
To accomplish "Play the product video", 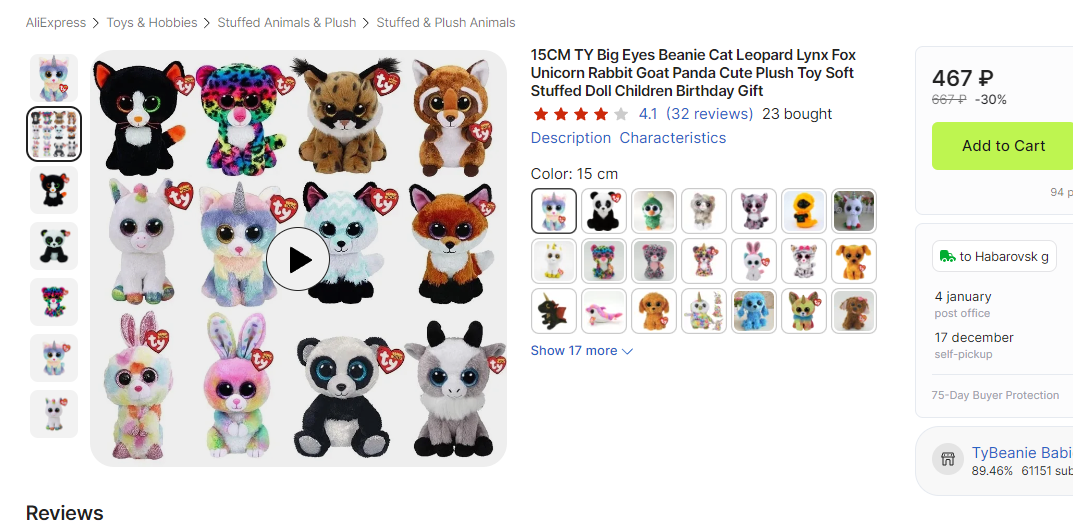I will [298, 259].
